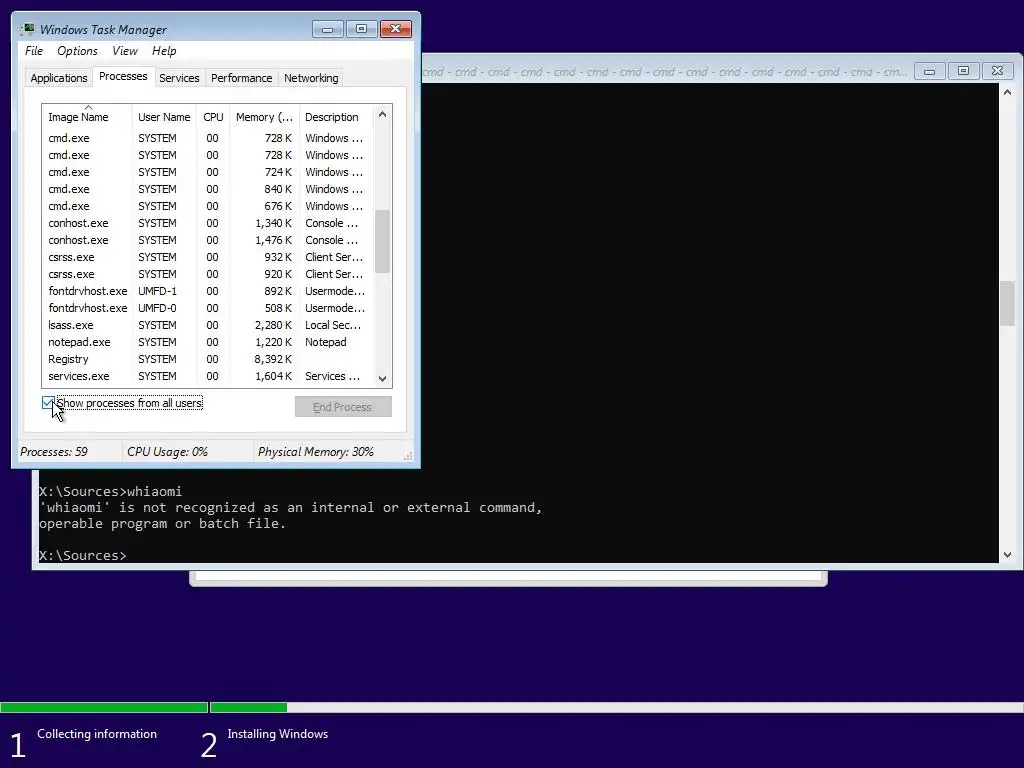Select cmd.exe using 840 K memory
The image size is (1024, 768).
208,189
